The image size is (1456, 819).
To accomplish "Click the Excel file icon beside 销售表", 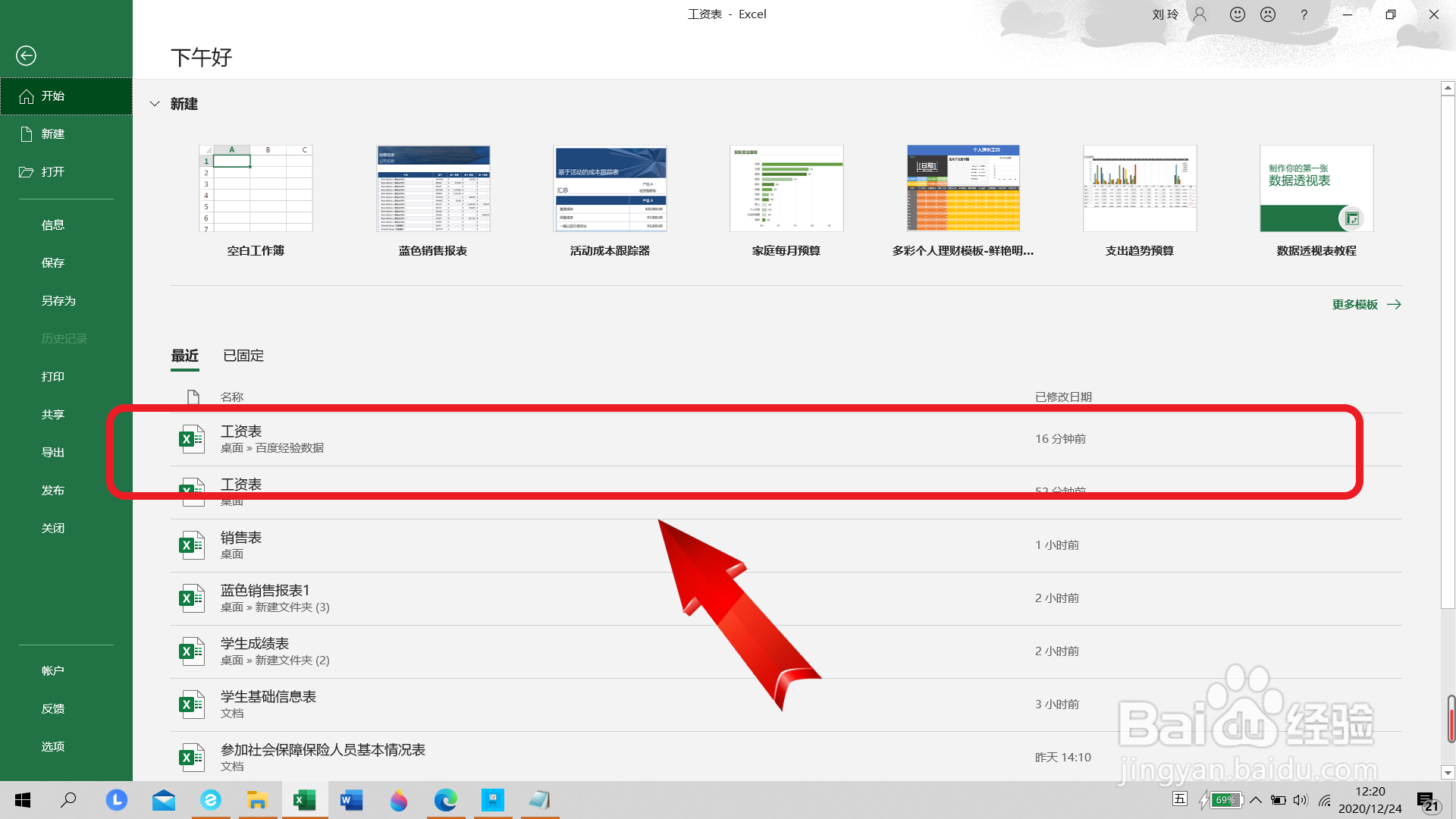I will point(192,545).
